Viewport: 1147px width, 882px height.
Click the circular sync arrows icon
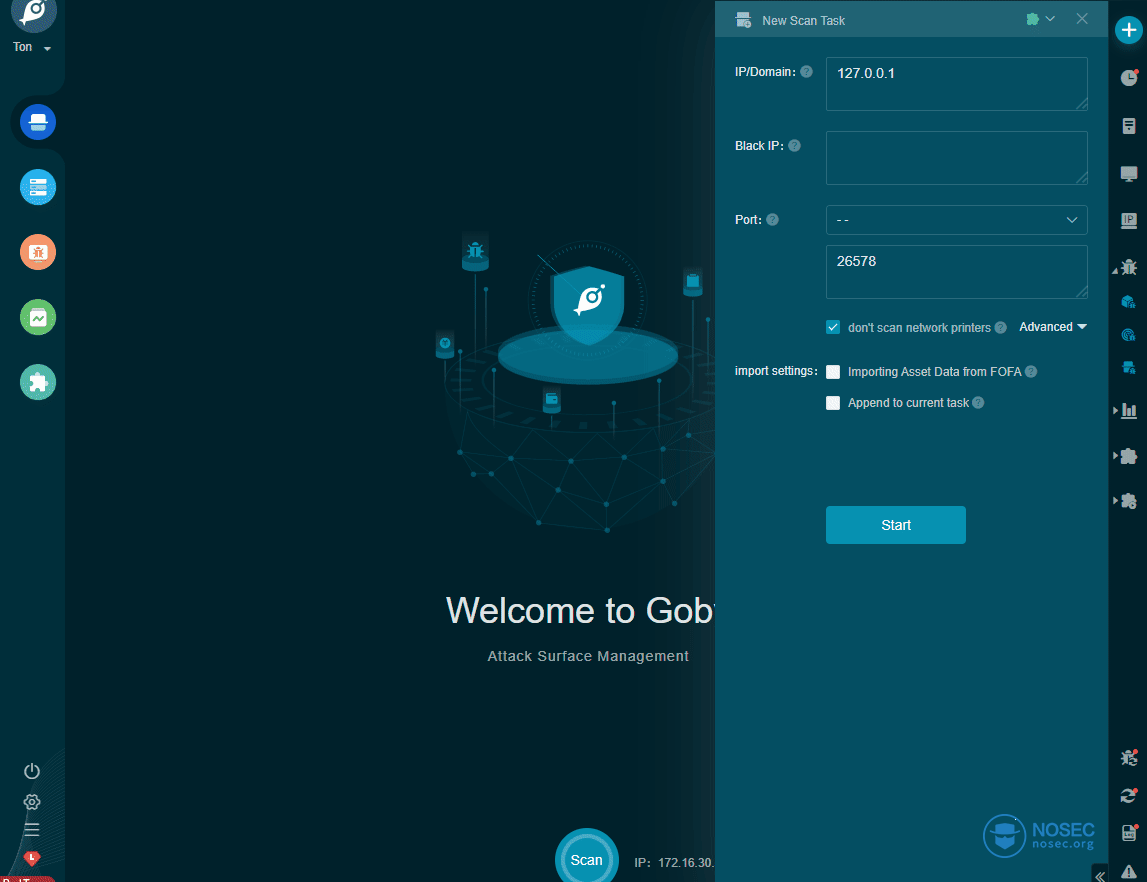pos(1129,795)
